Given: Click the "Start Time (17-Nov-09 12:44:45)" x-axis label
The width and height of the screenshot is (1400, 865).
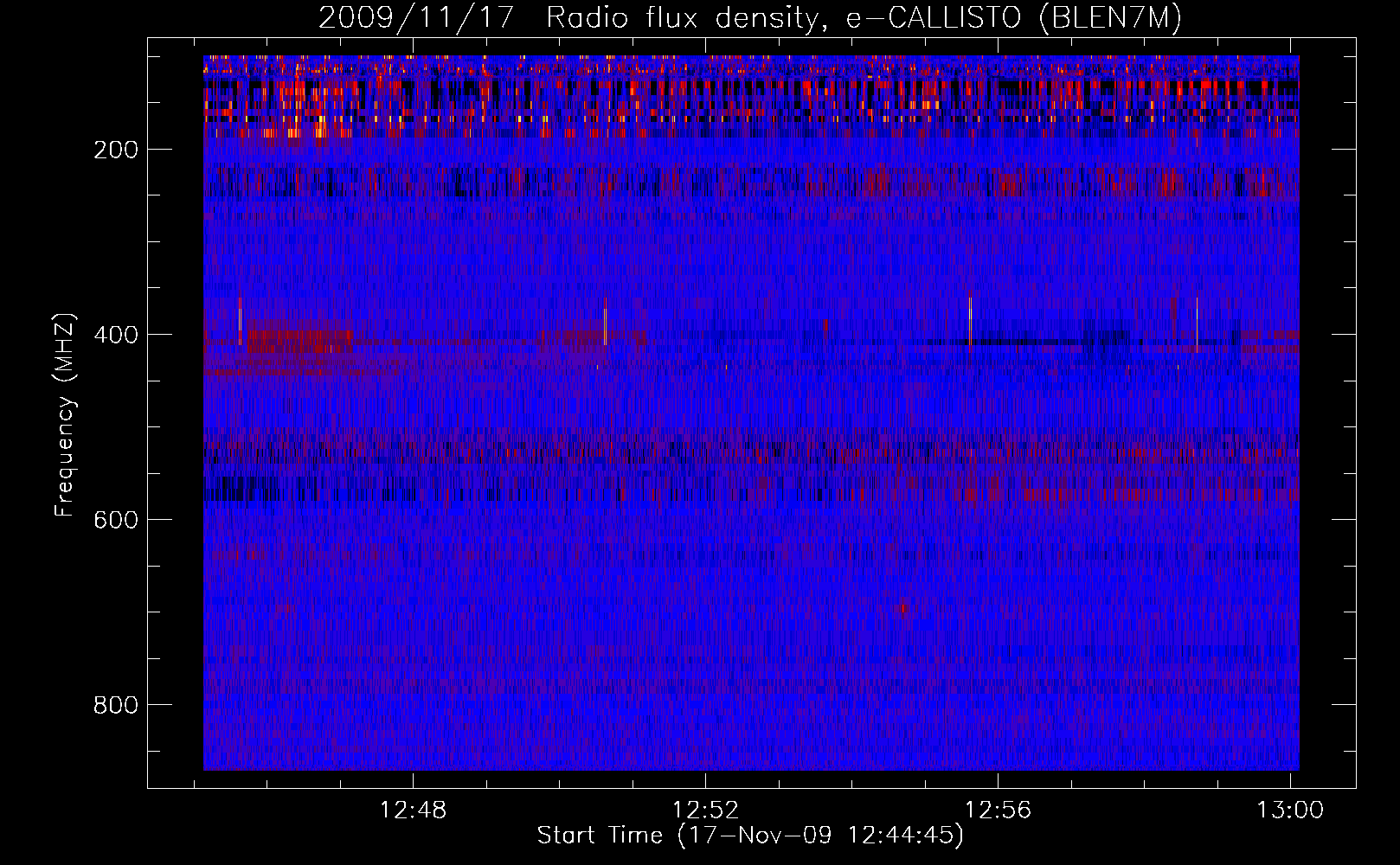Looking at the screenshot, I should pos(750,835).
